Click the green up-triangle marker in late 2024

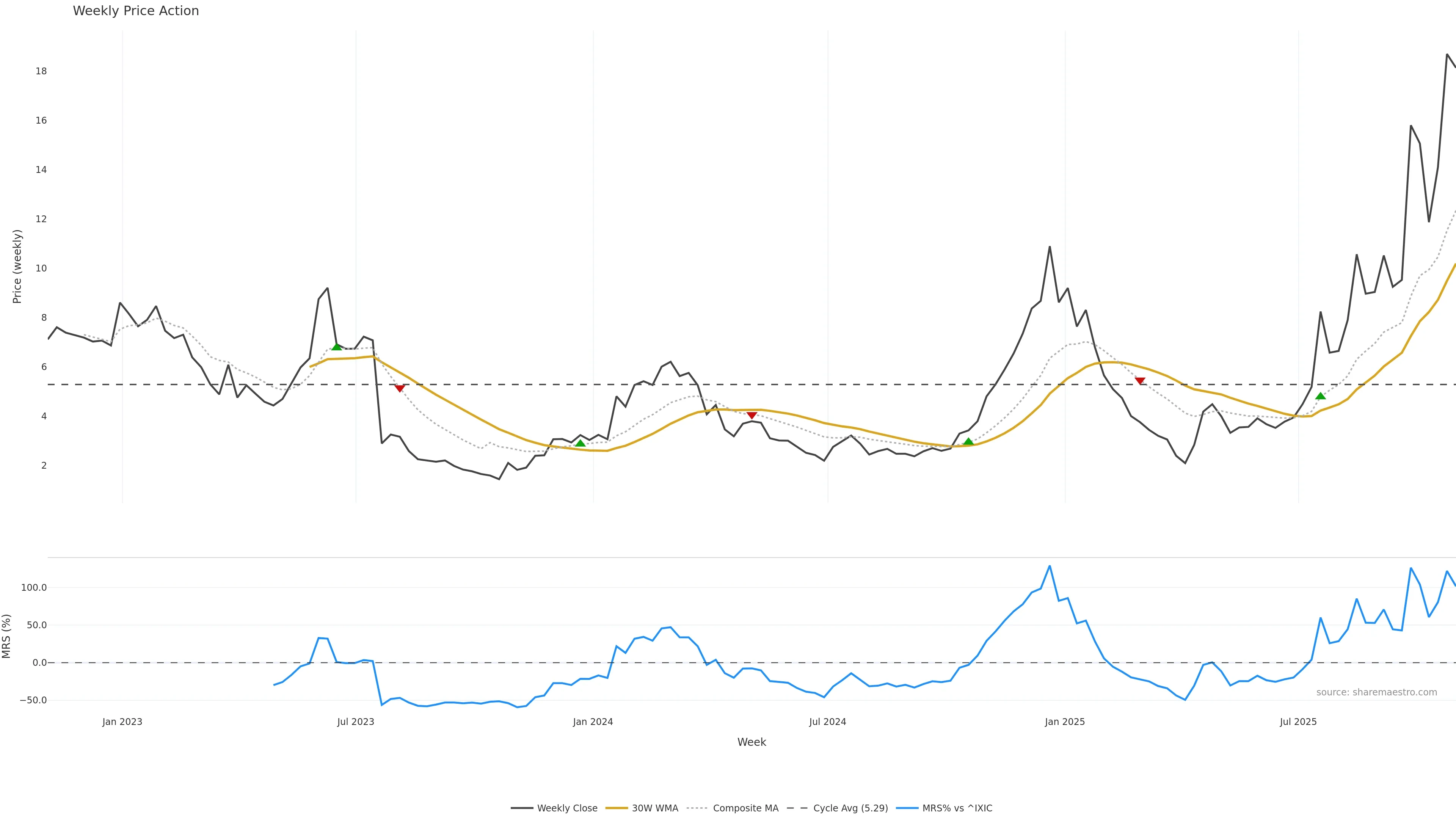click(968, 441)
